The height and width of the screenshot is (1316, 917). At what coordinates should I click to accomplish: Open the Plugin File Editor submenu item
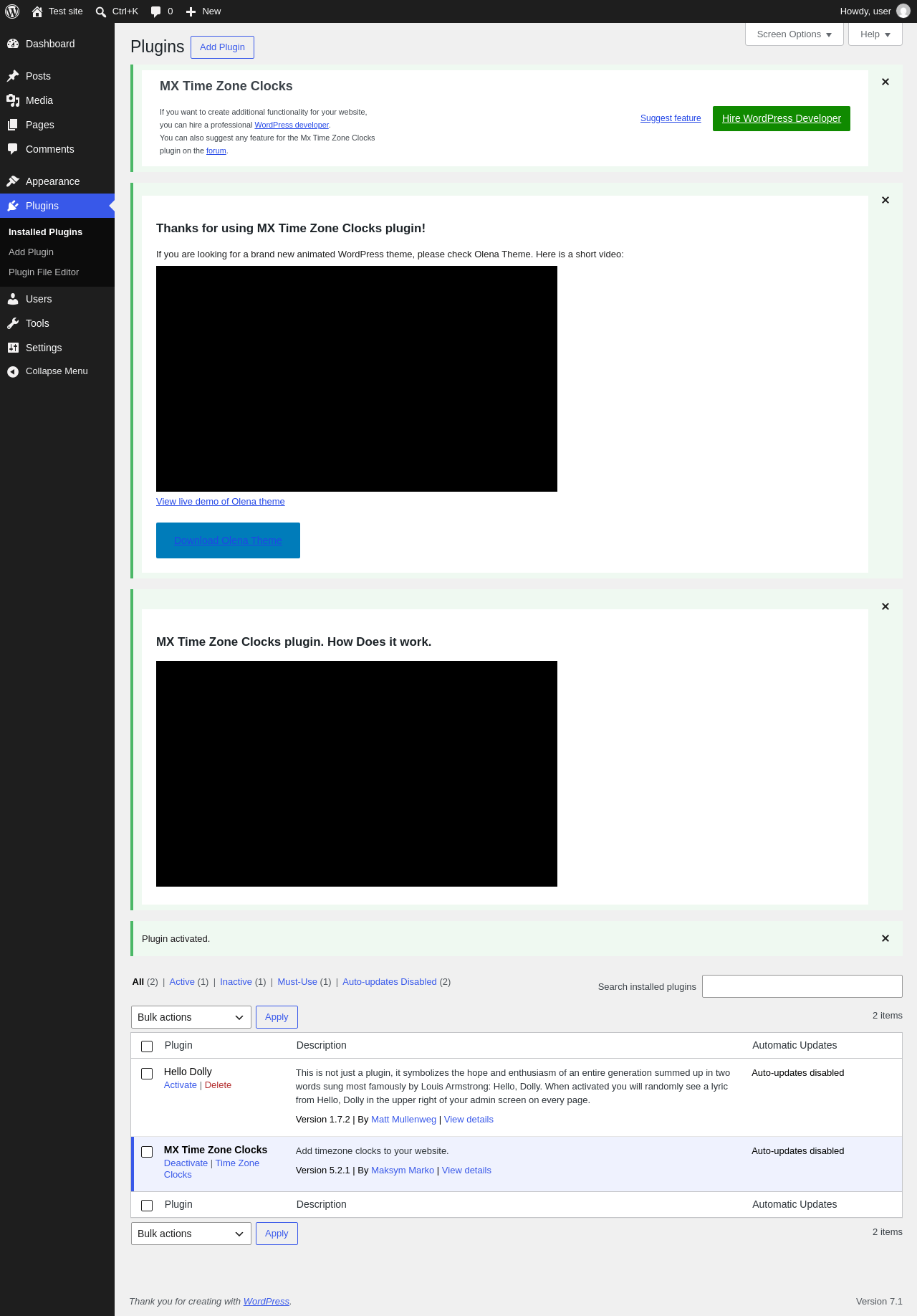pyautogui.click(x=44, y=272)
